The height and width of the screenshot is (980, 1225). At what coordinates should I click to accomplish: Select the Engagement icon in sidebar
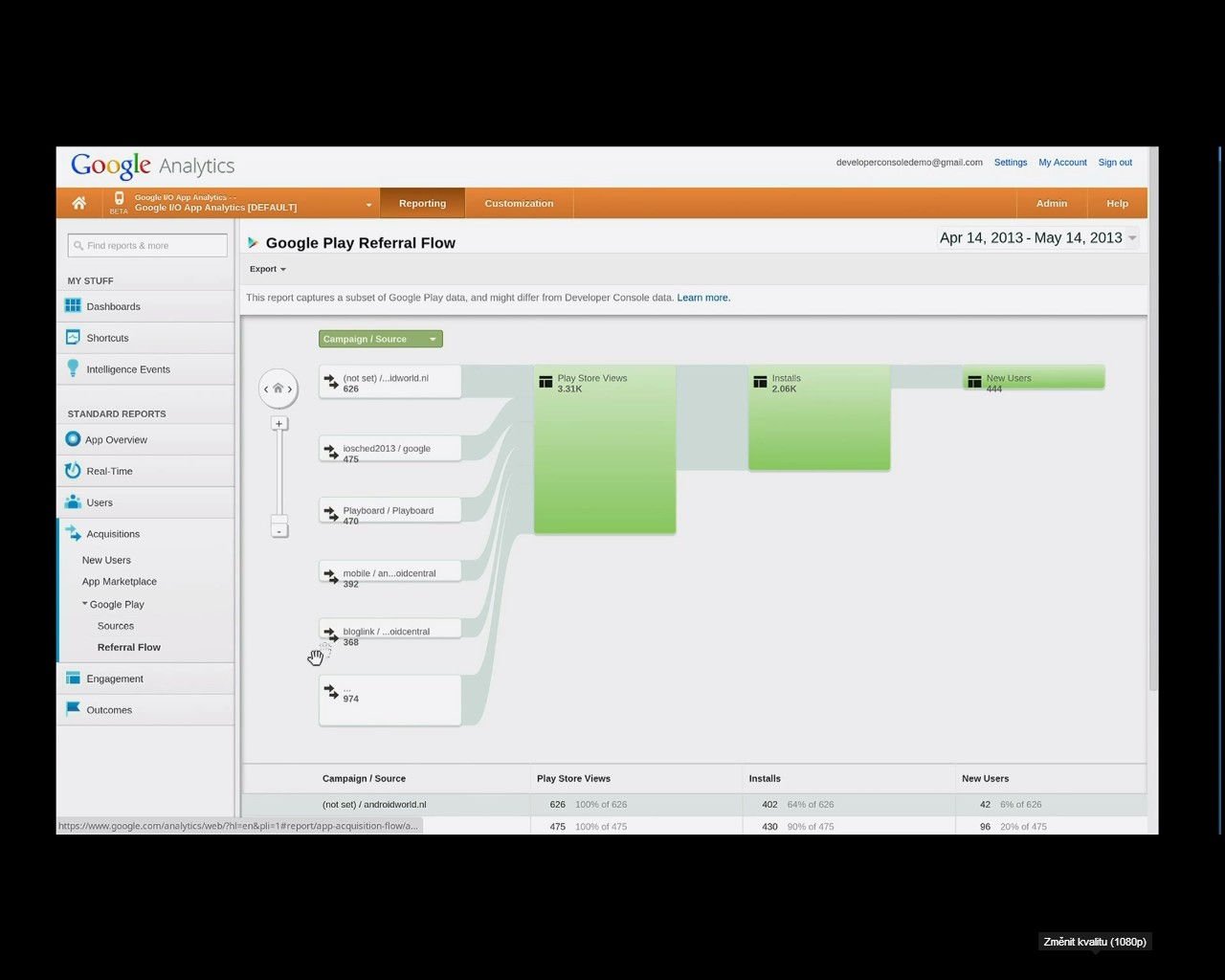pos(73,678)
